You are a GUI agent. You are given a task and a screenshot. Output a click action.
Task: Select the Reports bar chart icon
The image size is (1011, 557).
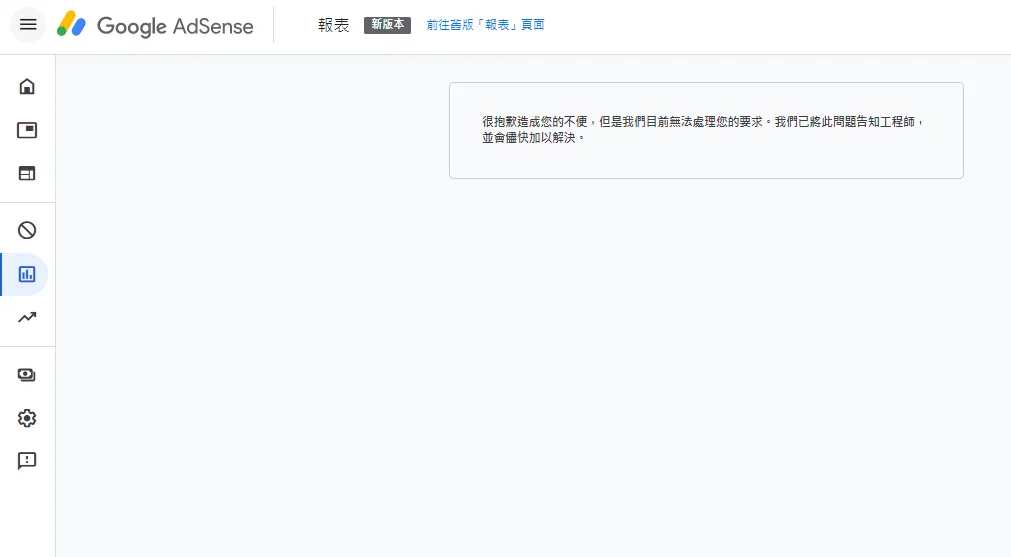click(x=27, y=274)
